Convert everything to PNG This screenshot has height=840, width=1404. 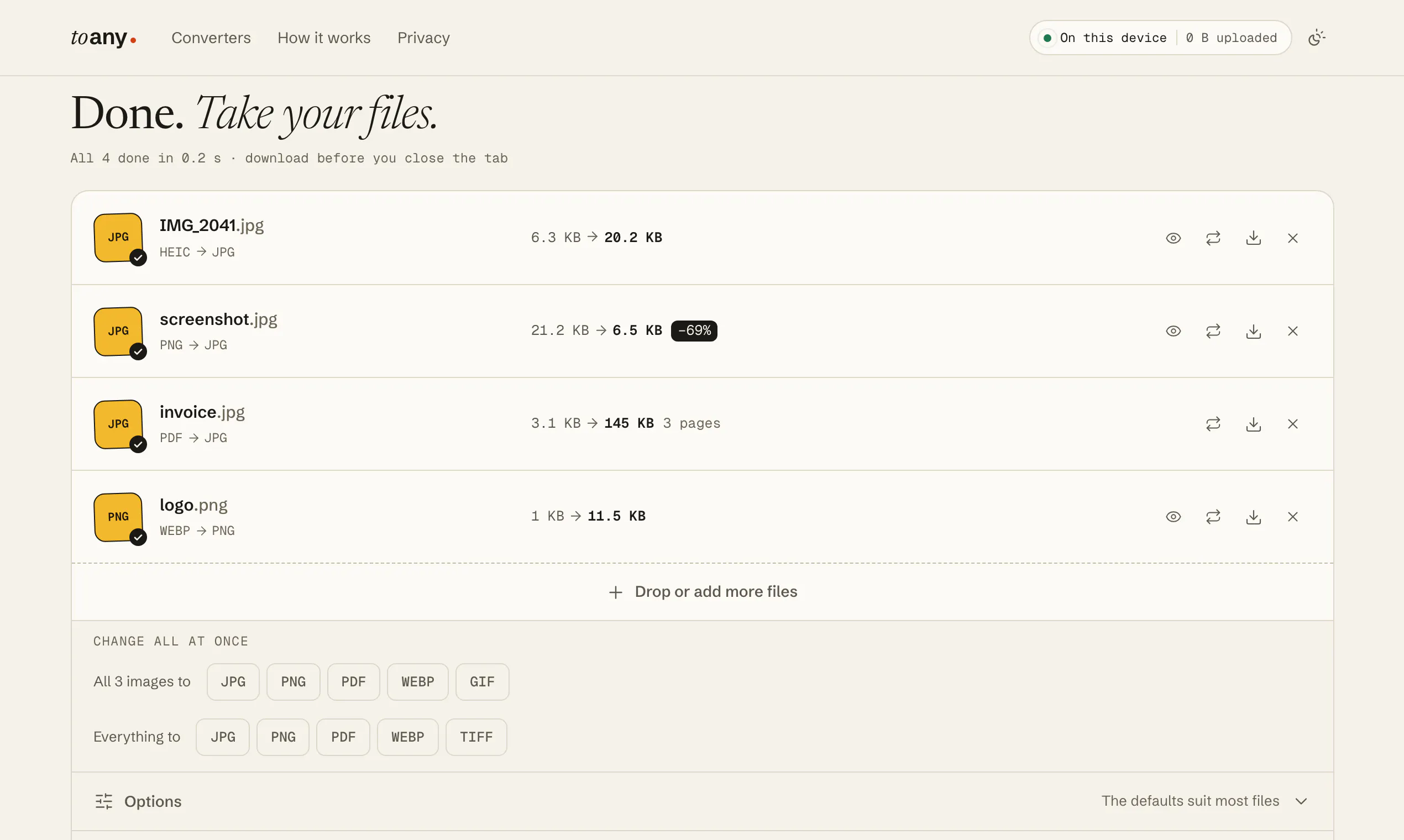[283, 738]
